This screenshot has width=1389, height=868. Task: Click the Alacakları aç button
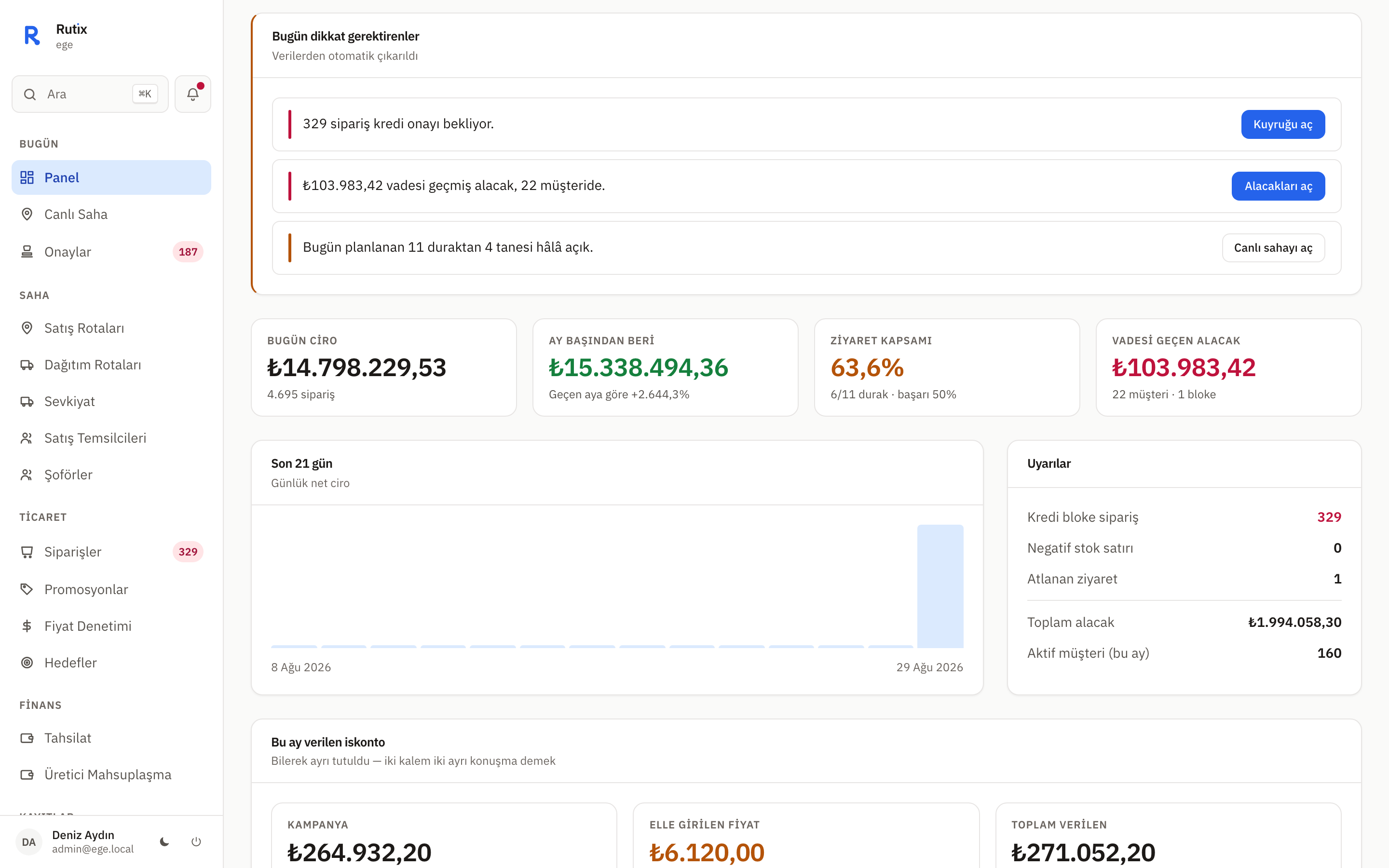pyautogui.click(x=1278, y=186)
